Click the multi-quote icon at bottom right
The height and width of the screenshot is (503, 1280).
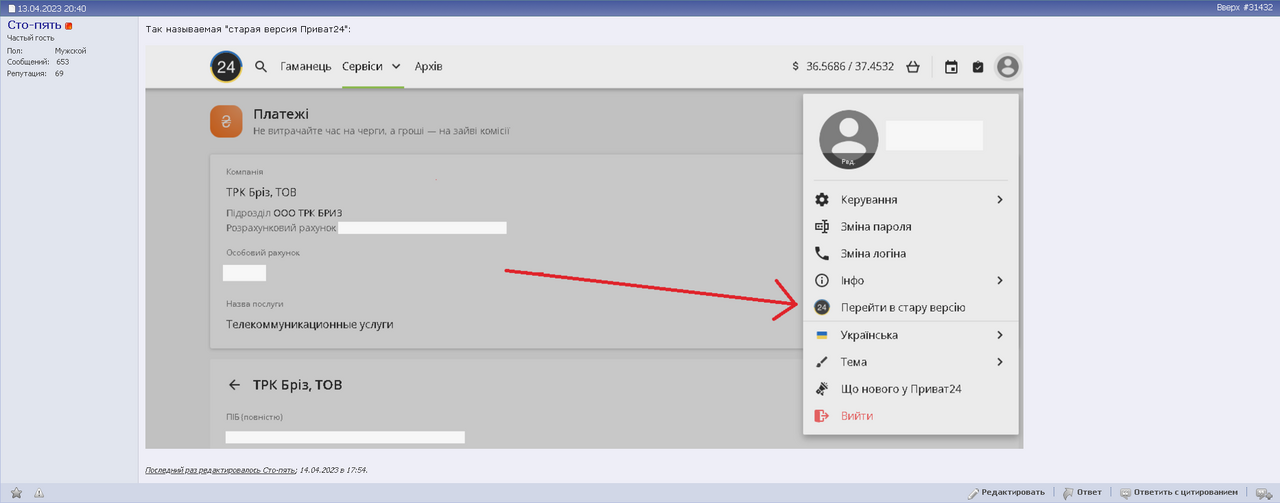coord(1263,492)
